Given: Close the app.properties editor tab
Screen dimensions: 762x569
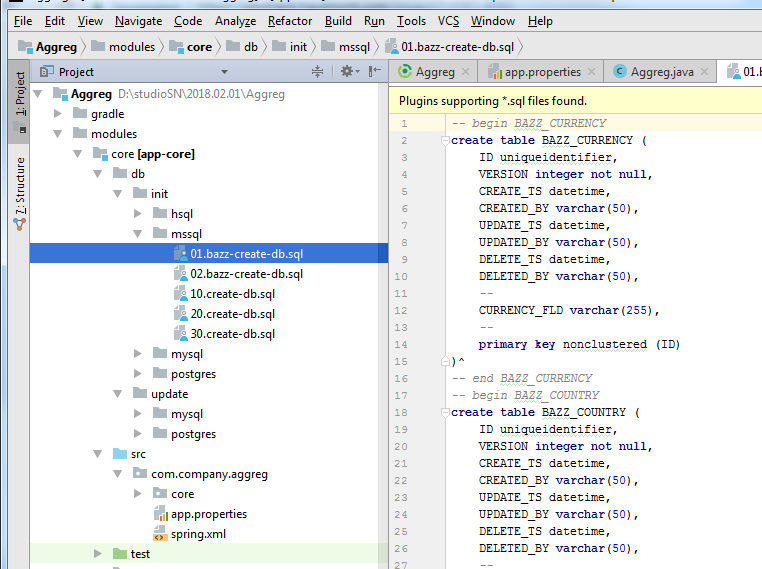Looking at the screenshot, I should 592,72.
